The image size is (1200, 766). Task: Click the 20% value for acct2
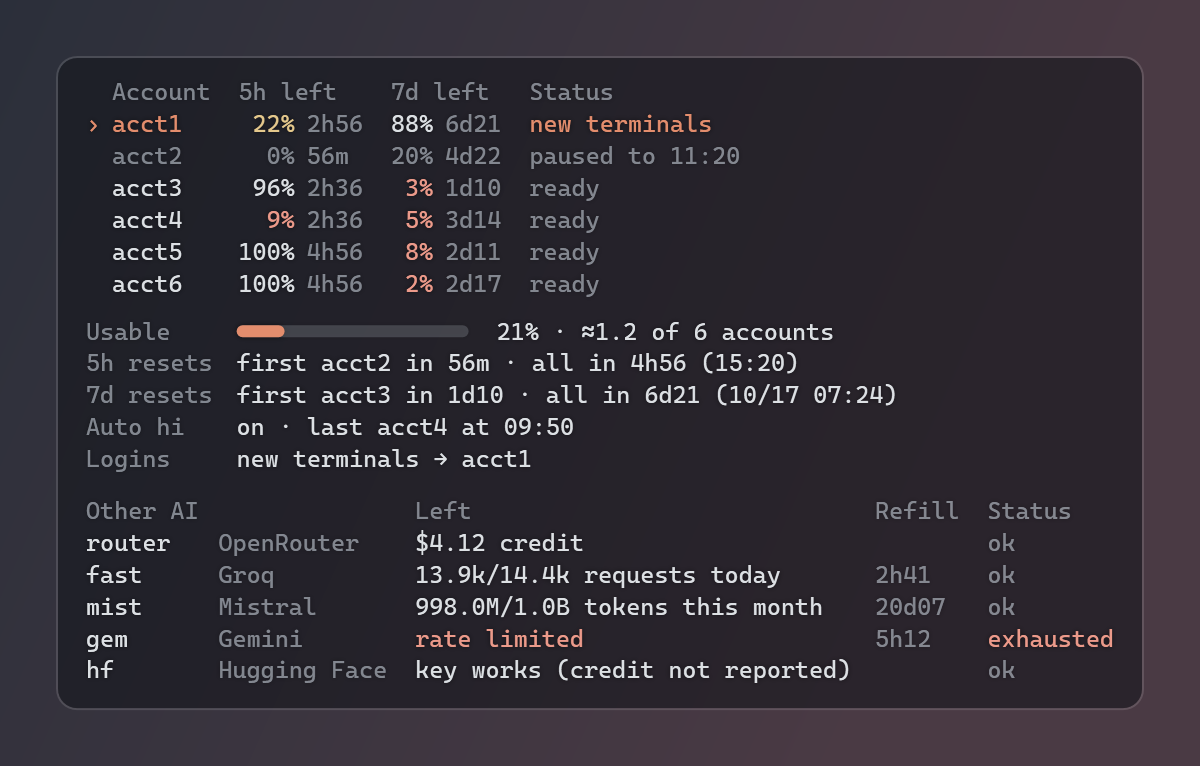(x=412, y=157)
